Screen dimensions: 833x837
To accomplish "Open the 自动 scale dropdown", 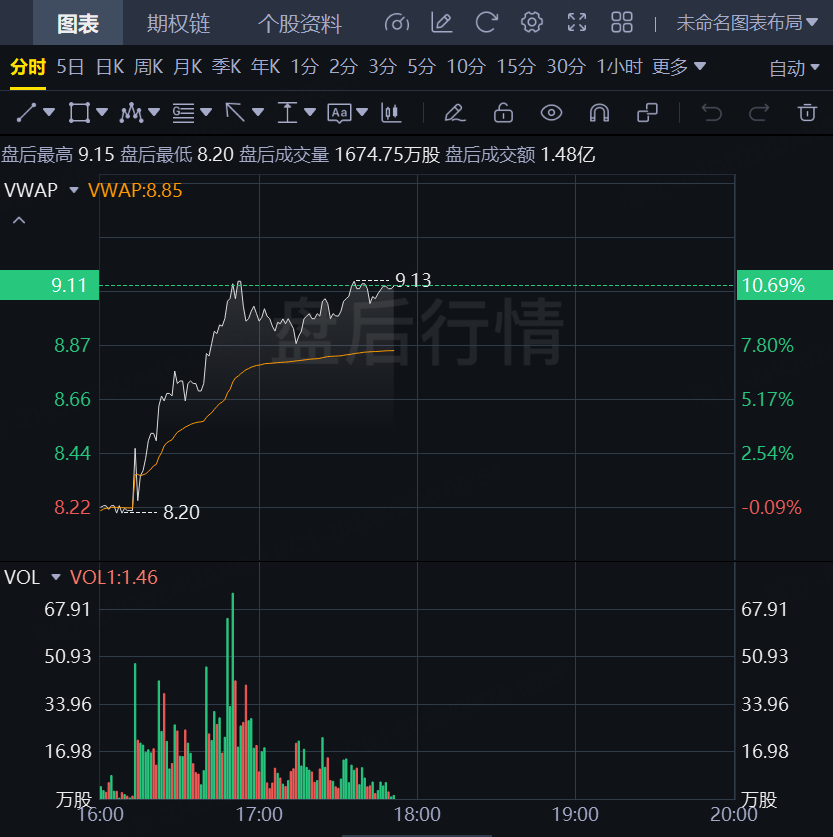I will [x=796, y=68].
